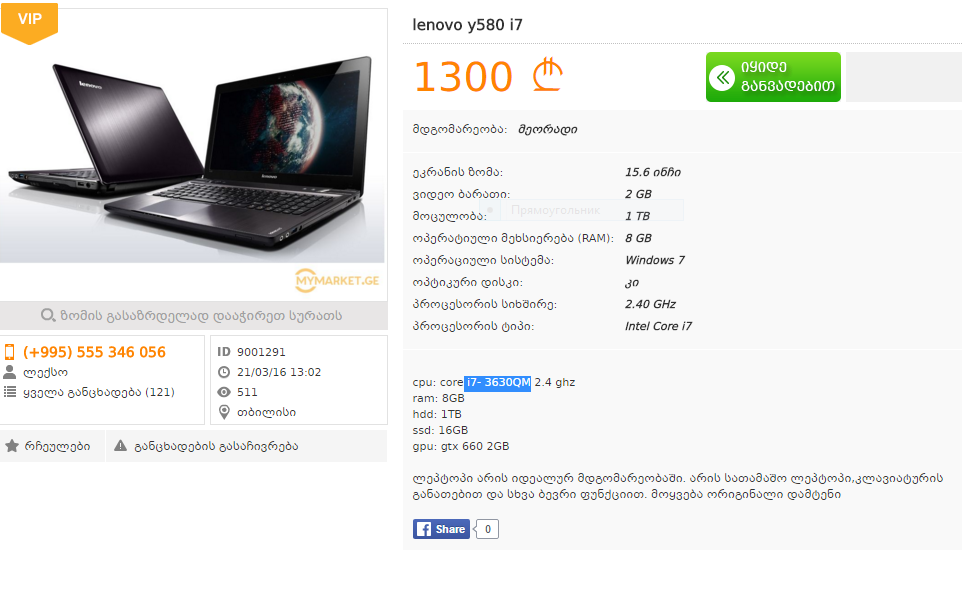Viewport: 962px width, 613px height.
Task: Share listing with the Facebook Share button
Action: (x=441, y=529)
